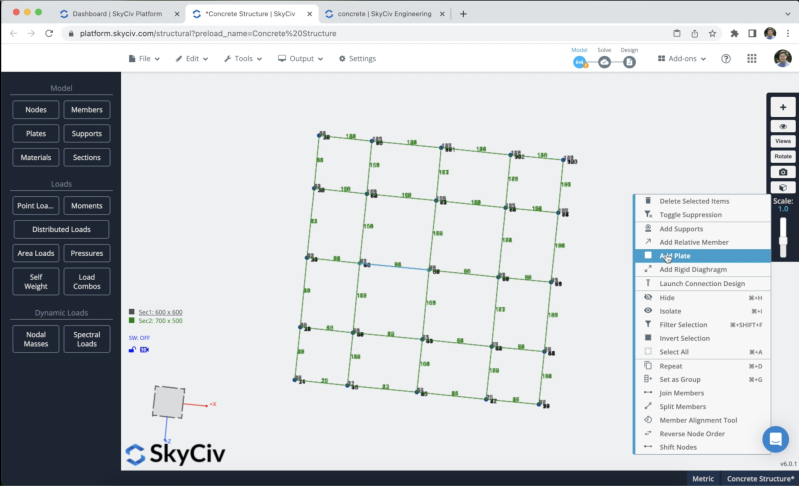Click the Rotate button on right toolbar
This screenshot has height=486, width=799.
point(783,156)
